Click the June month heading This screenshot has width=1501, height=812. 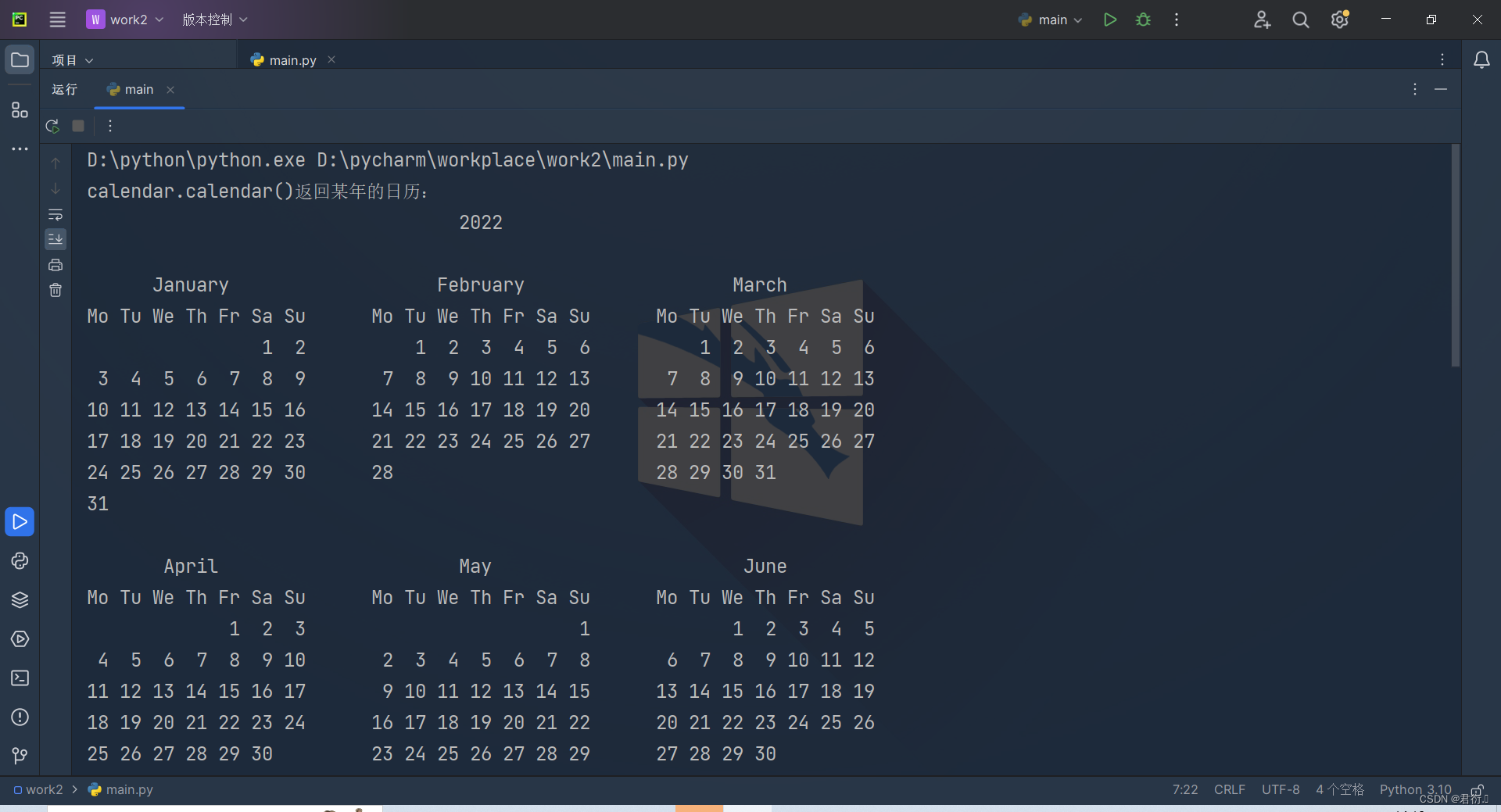tap(765, 567)
